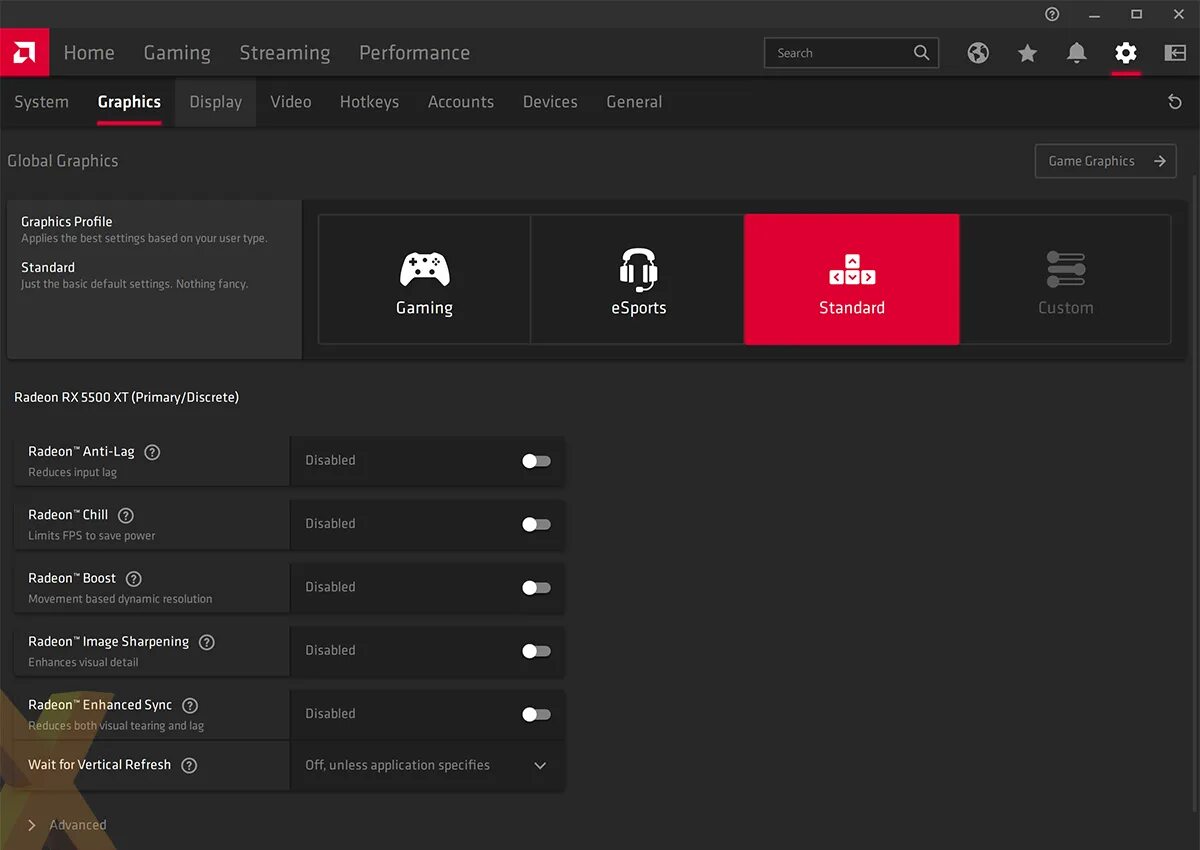Image resolution: width=1200 pixels, height=850 pixels.
Task: Switch to the Video tab
Action: 291,102
